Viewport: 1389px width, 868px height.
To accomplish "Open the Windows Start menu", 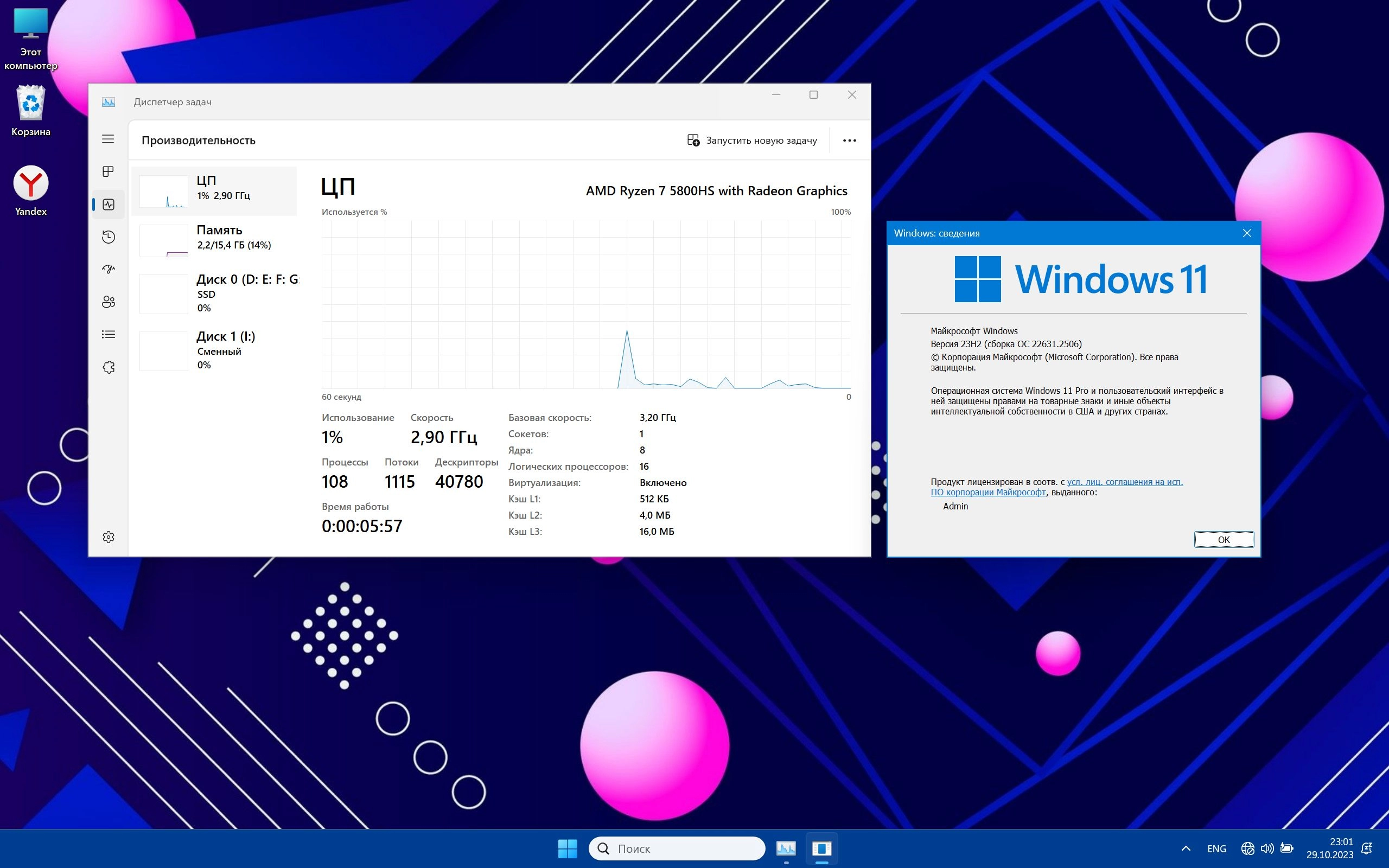I will (567, 848).
